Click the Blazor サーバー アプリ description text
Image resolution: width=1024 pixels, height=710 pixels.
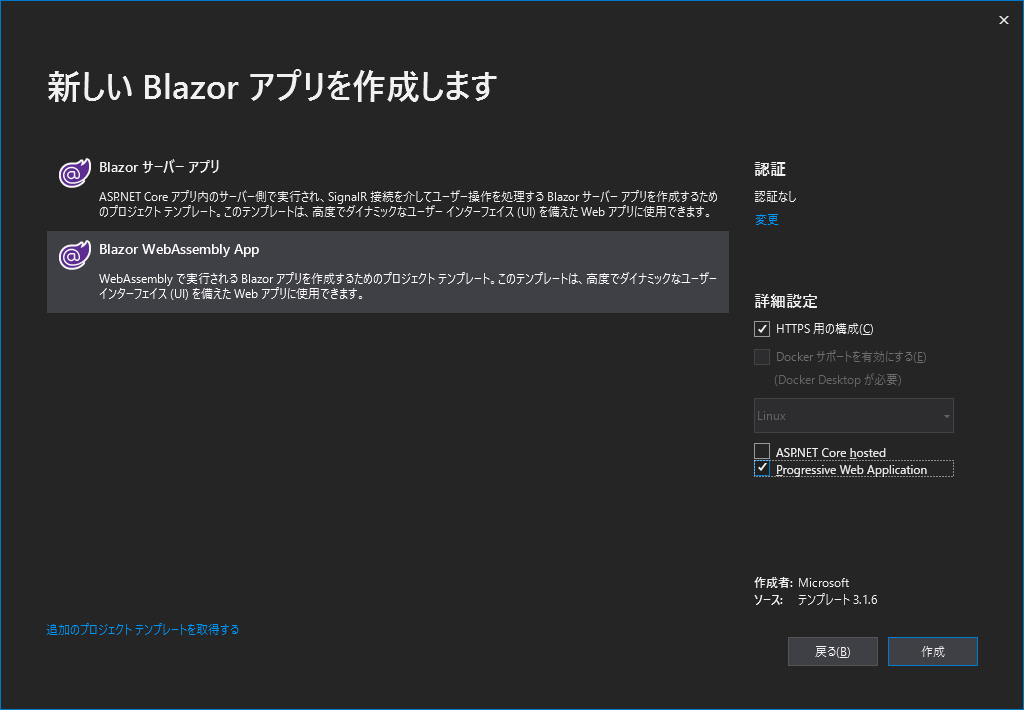[408, 204]
